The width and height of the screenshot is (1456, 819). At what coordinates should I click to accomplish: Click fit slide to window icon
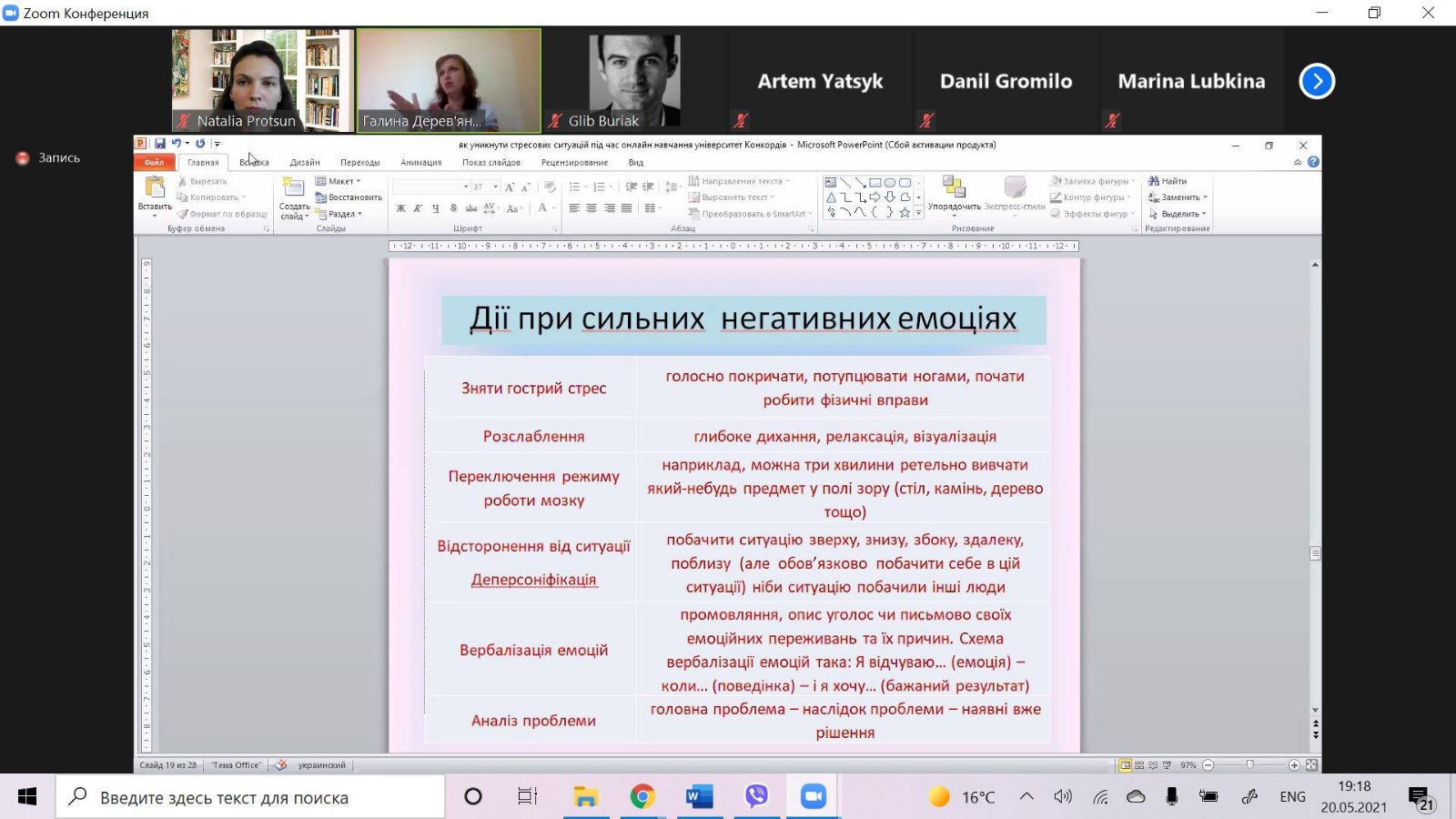(1311, 765)
